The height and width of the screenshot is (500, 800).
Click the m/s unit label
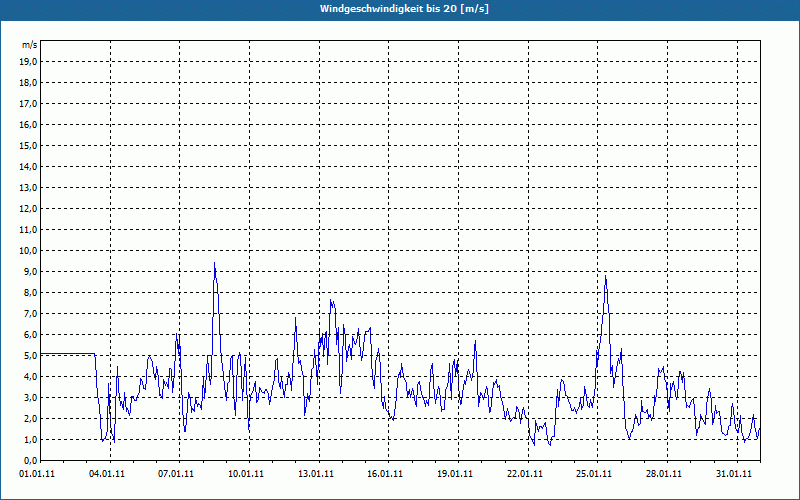coord(30,45)
